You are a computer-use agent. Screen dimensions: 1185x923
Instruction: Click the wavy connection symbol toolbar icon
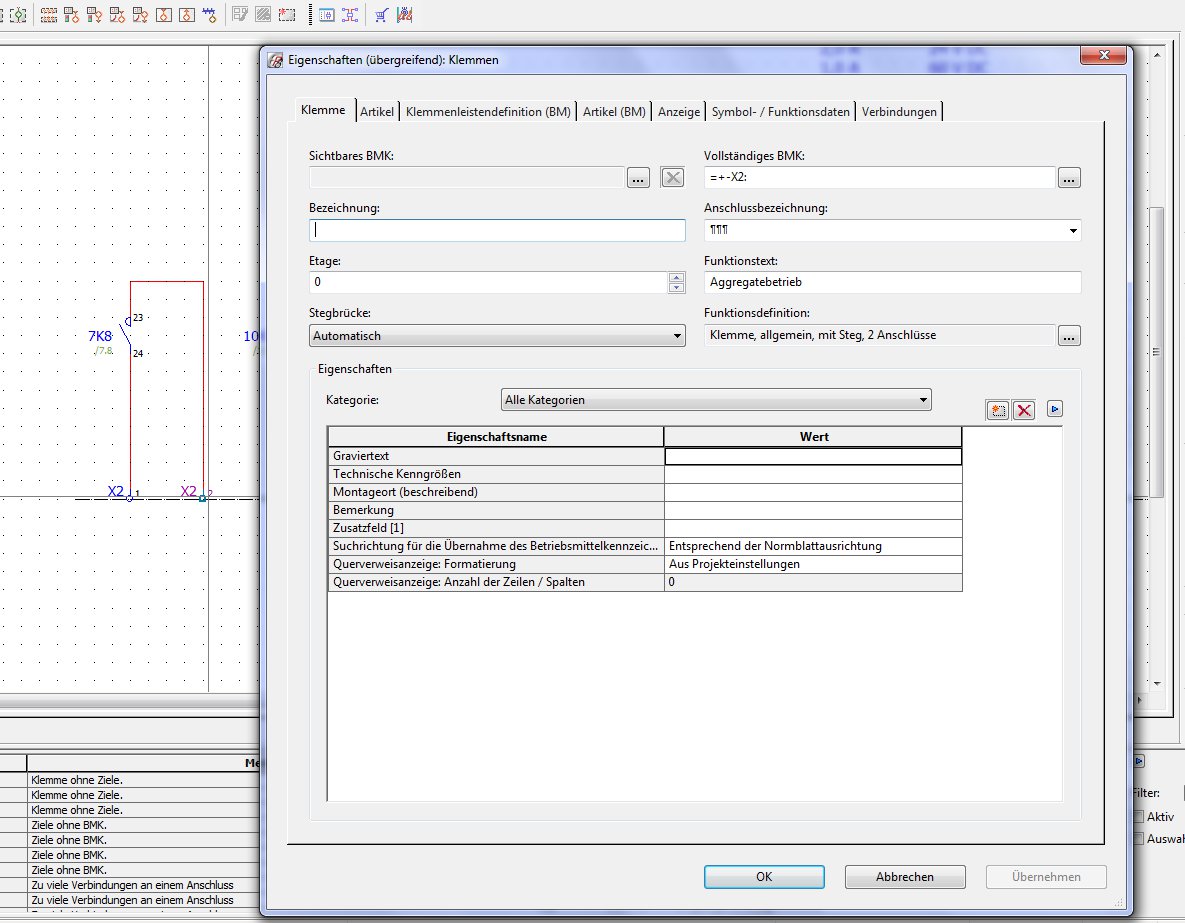209,15
